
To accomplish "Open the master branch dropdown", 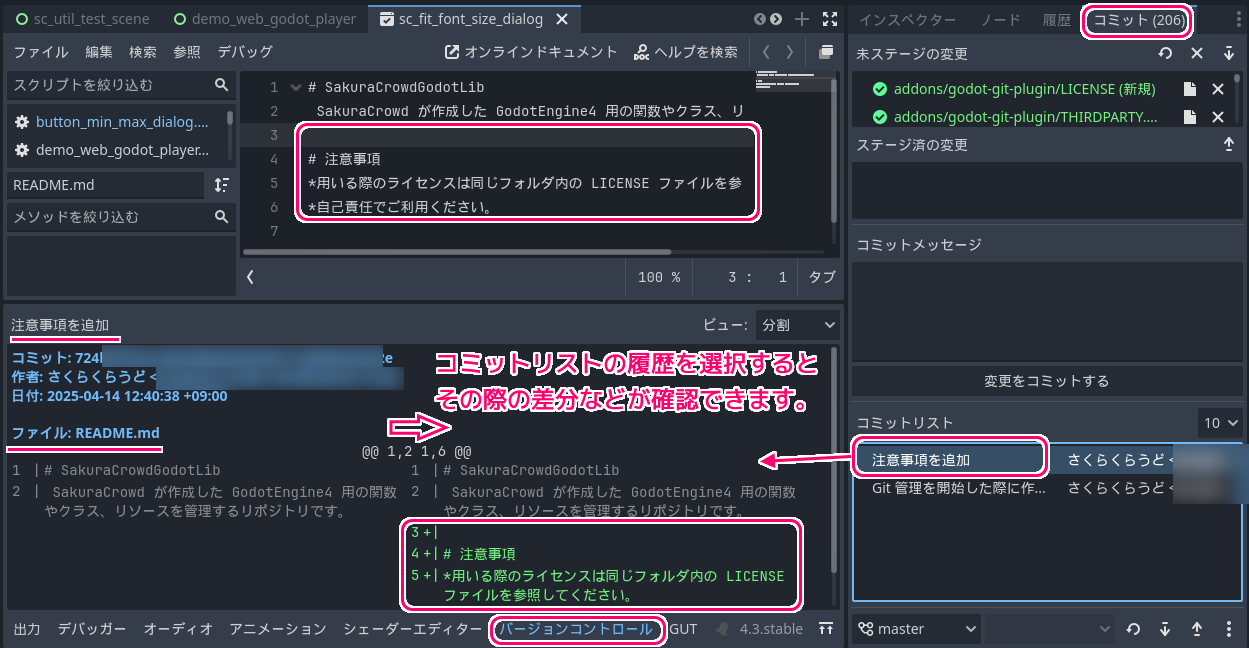I will 917,629.
